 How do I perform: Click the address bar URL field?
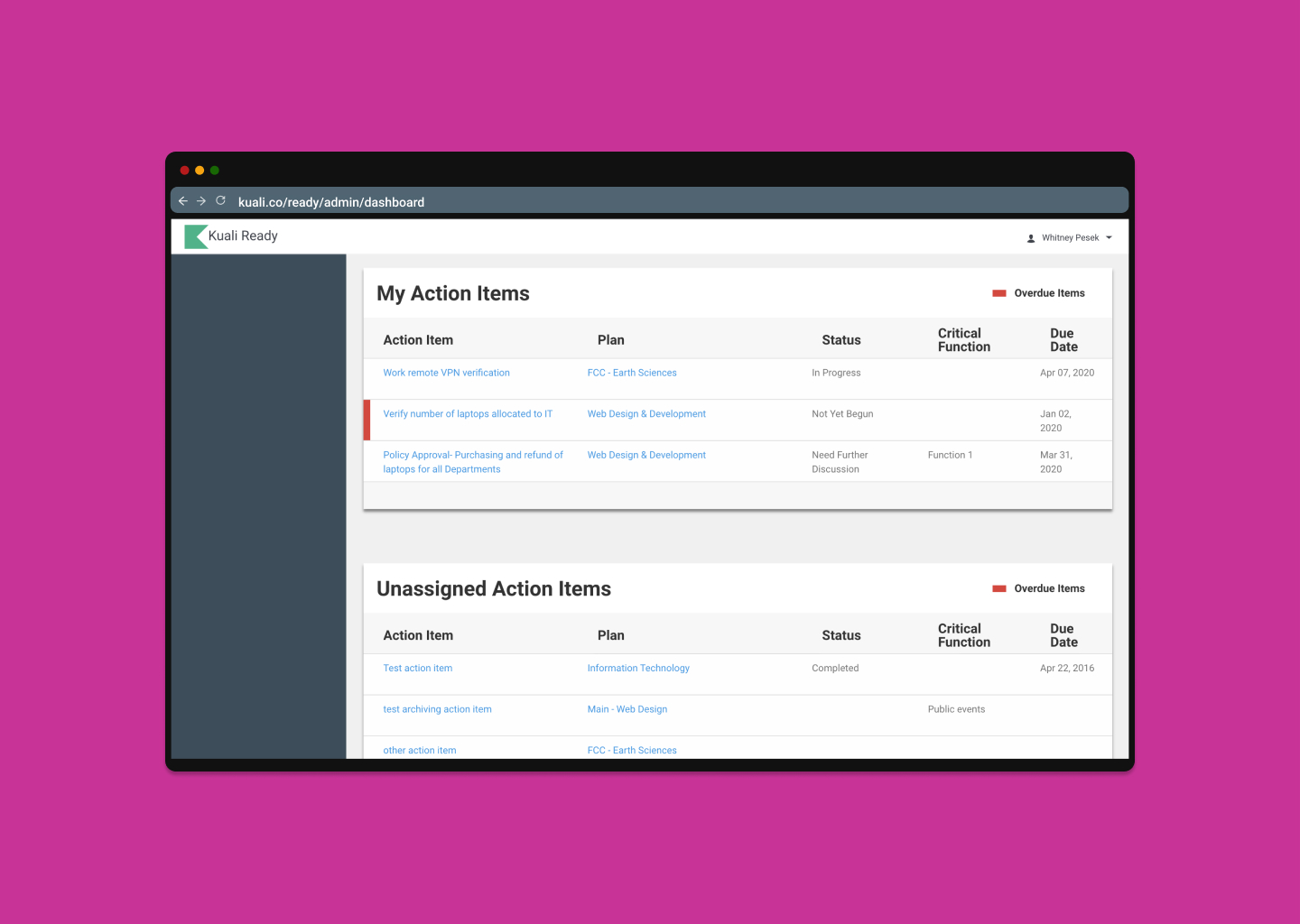[x=330, y=202]
